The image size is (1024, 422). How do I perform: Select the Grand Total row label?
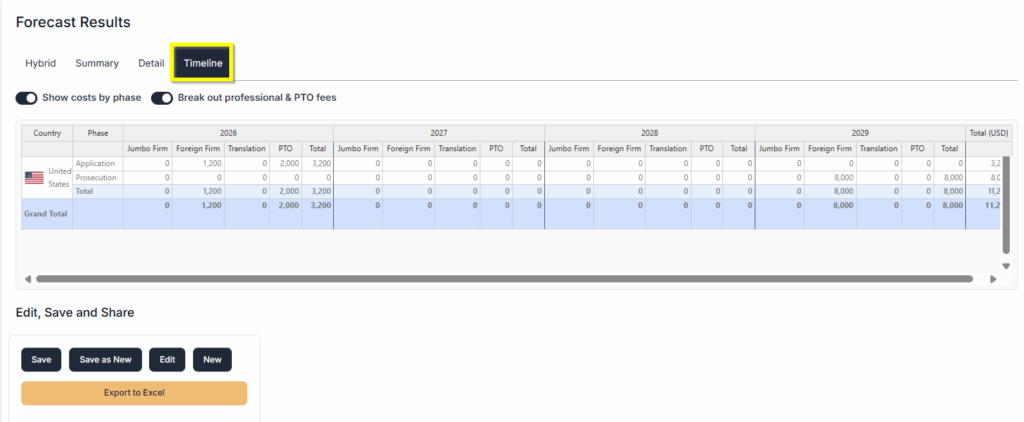click(46, 213)
